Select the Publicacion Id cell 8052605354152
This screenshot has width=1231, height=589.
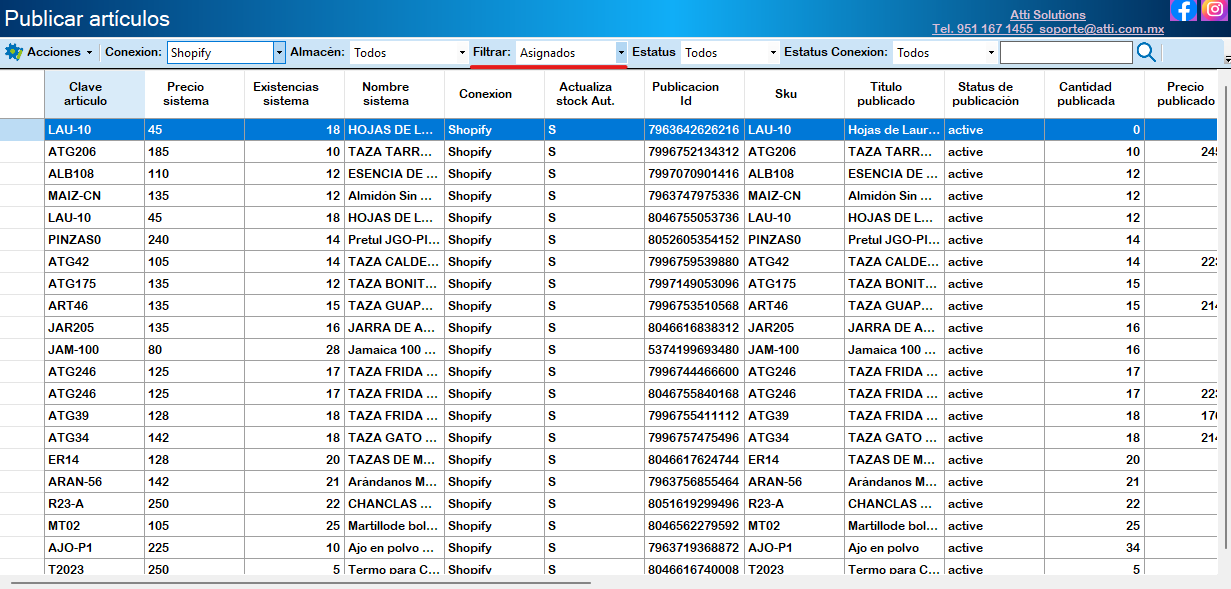click(694, 240)
